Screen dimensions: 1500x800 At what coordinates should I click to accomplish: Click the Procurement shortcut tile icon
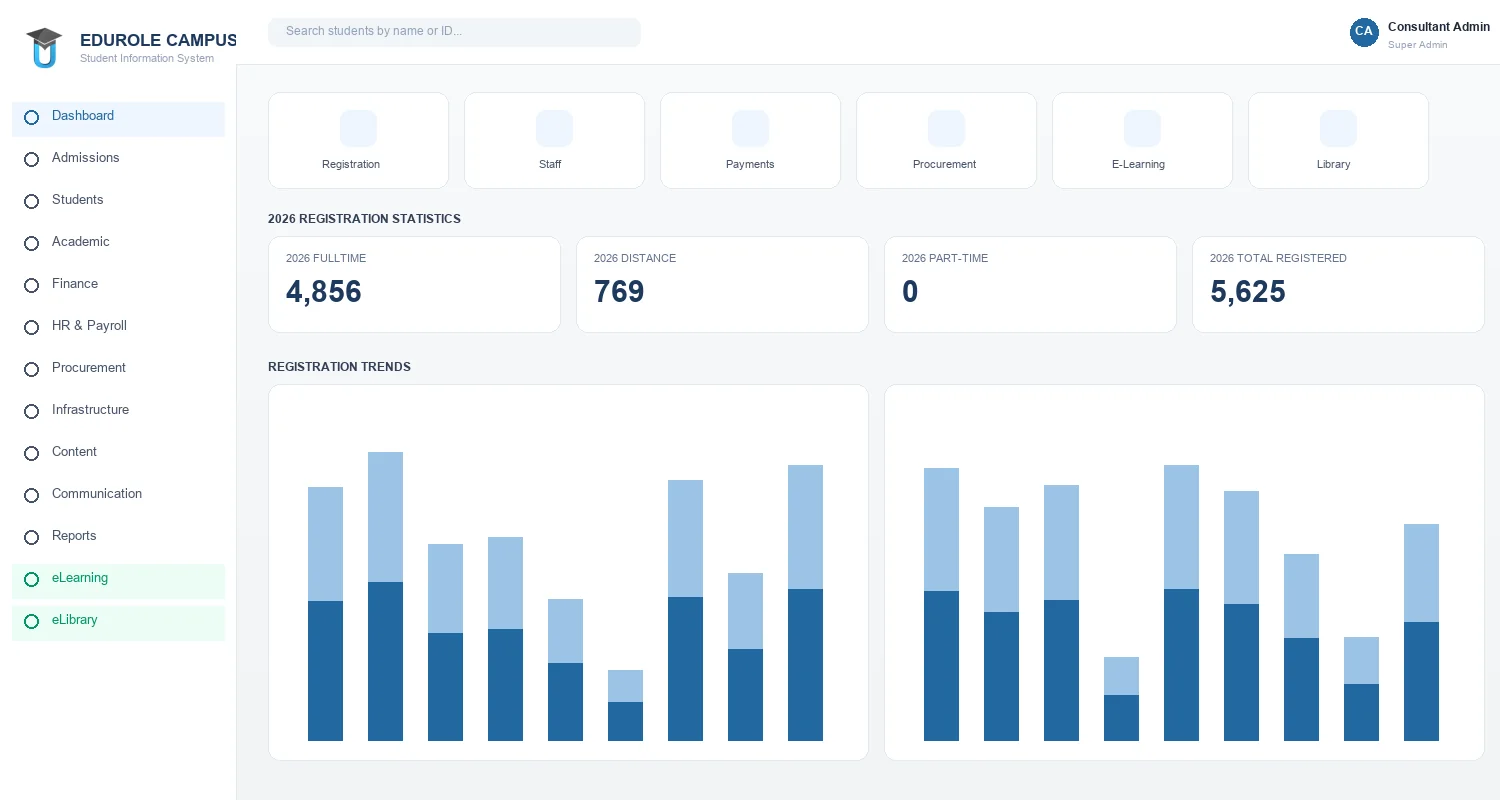[946, 128]
